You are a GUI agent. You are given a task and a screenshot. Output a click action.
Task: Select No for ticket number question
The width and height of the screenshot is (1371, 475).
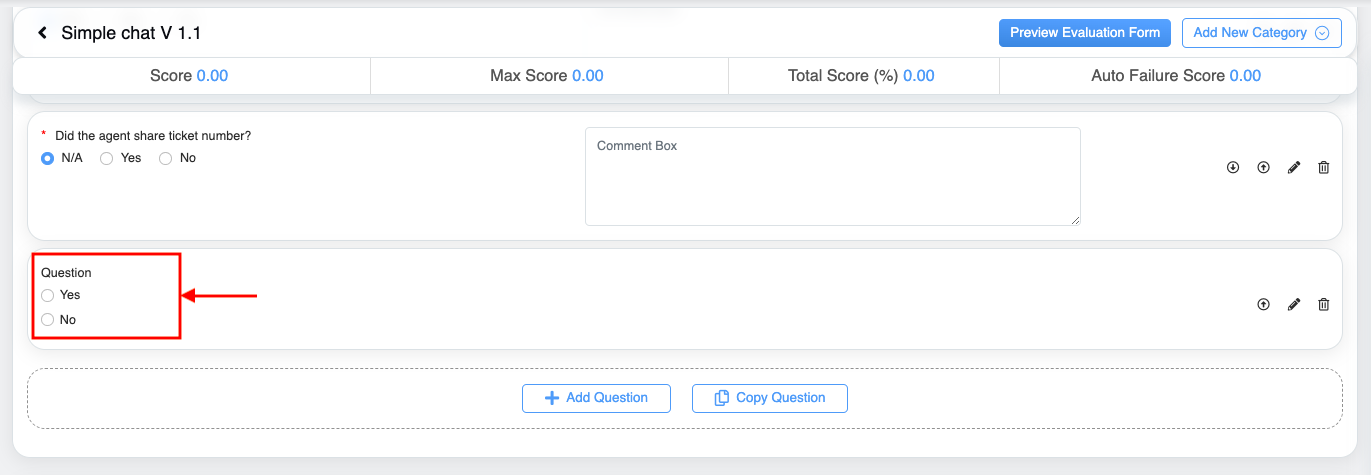[166, 158]
